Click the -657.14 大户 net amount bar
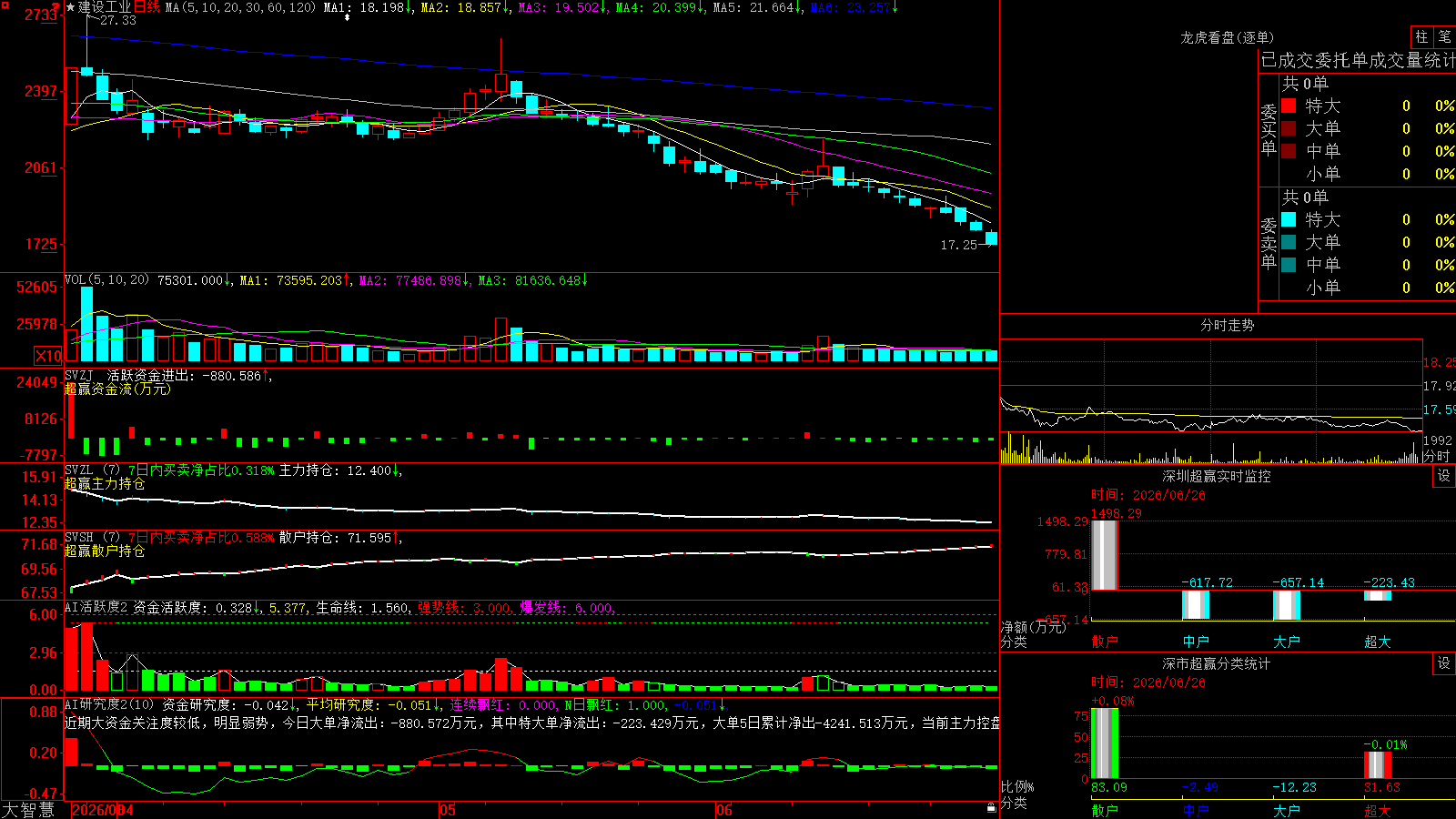 pos(1287,605)
